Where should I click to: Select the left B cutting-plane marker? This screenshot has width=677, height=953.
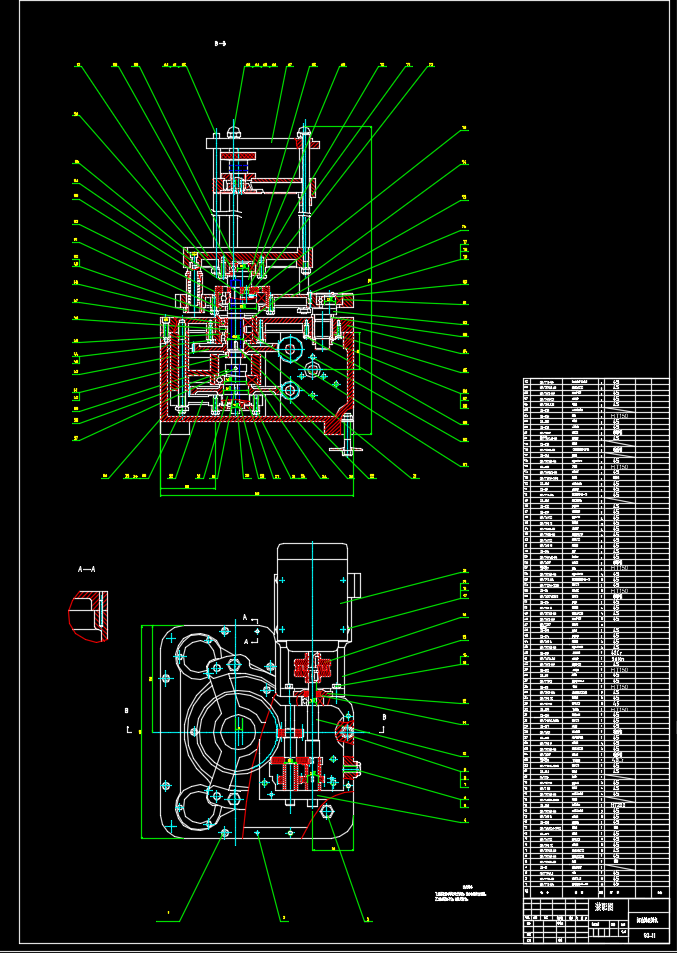tap(128, 720)
